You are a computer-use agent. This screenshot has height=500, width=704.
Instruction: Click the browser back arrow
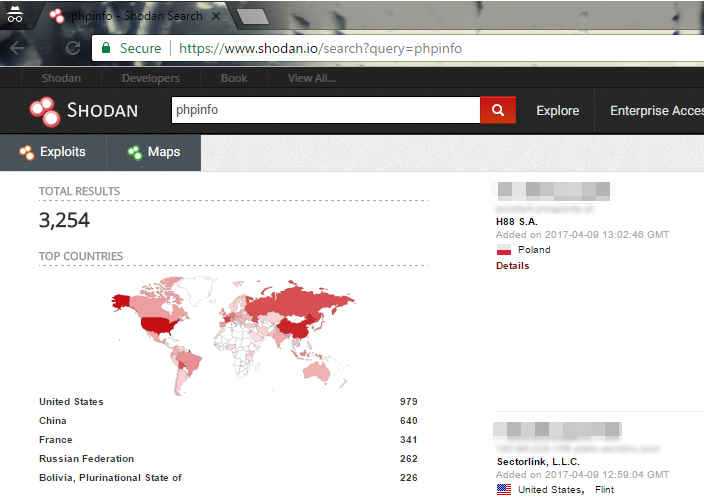point(17,48)
